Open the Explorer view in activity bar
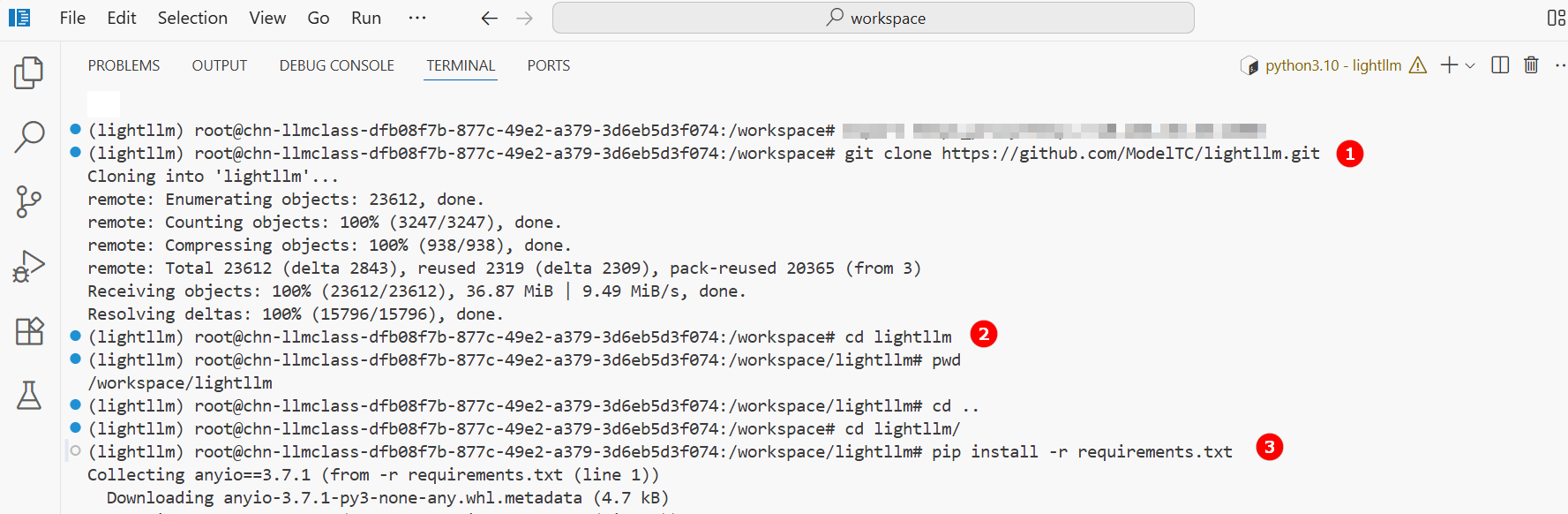The height and width of the screenshot is (514, 1568). click(29, 72)
